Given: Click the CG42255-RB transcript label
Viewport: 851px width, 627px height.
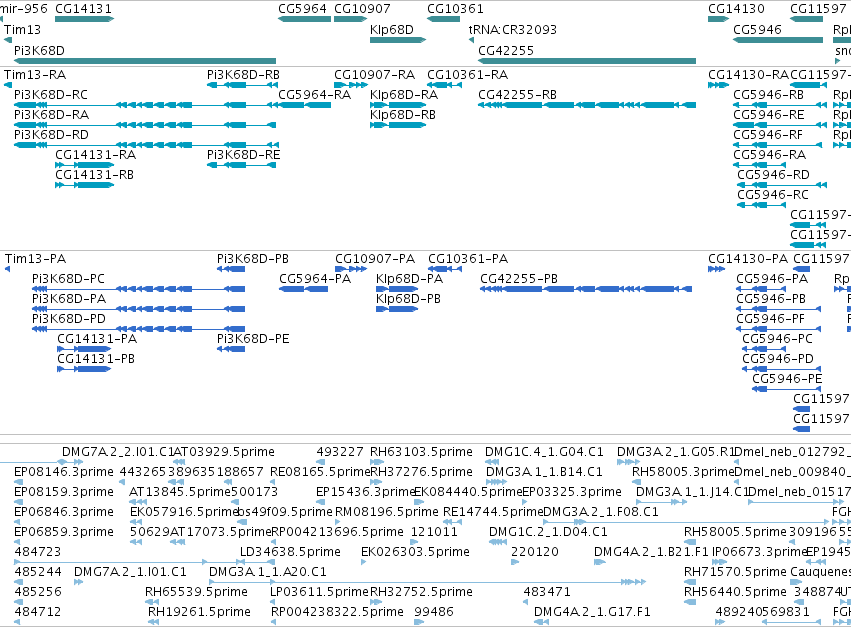Looking at the screenshot, I should point(517,95).
